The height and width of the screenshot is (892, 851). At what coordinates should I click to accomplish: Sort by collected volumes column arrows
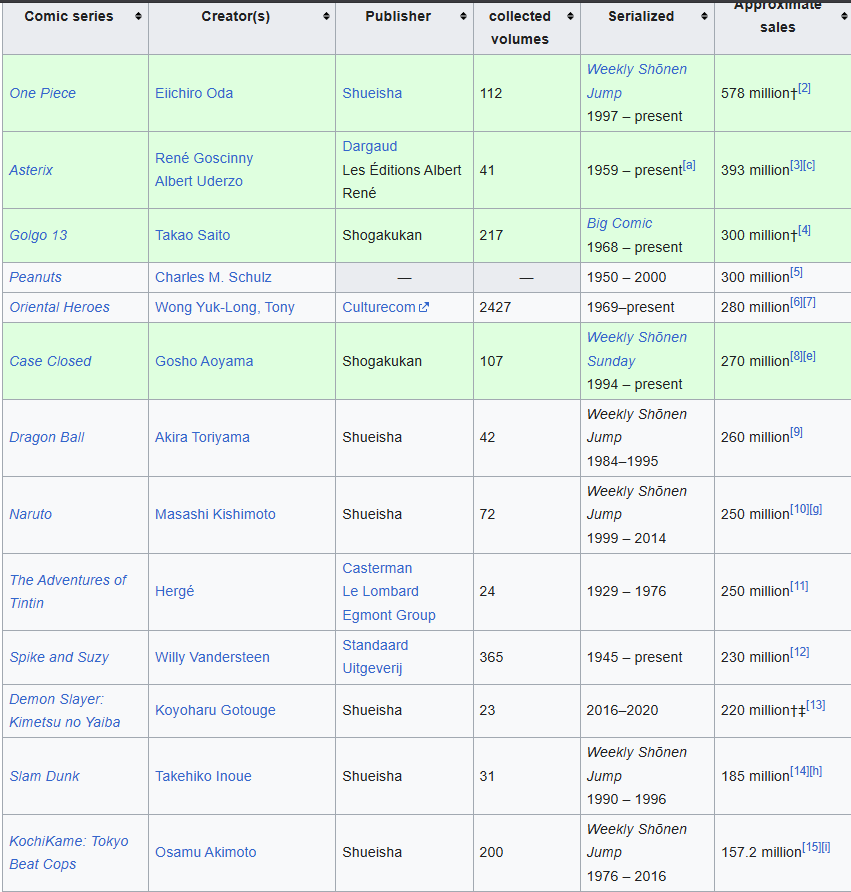pyautogui.click(x=570, y=16)
